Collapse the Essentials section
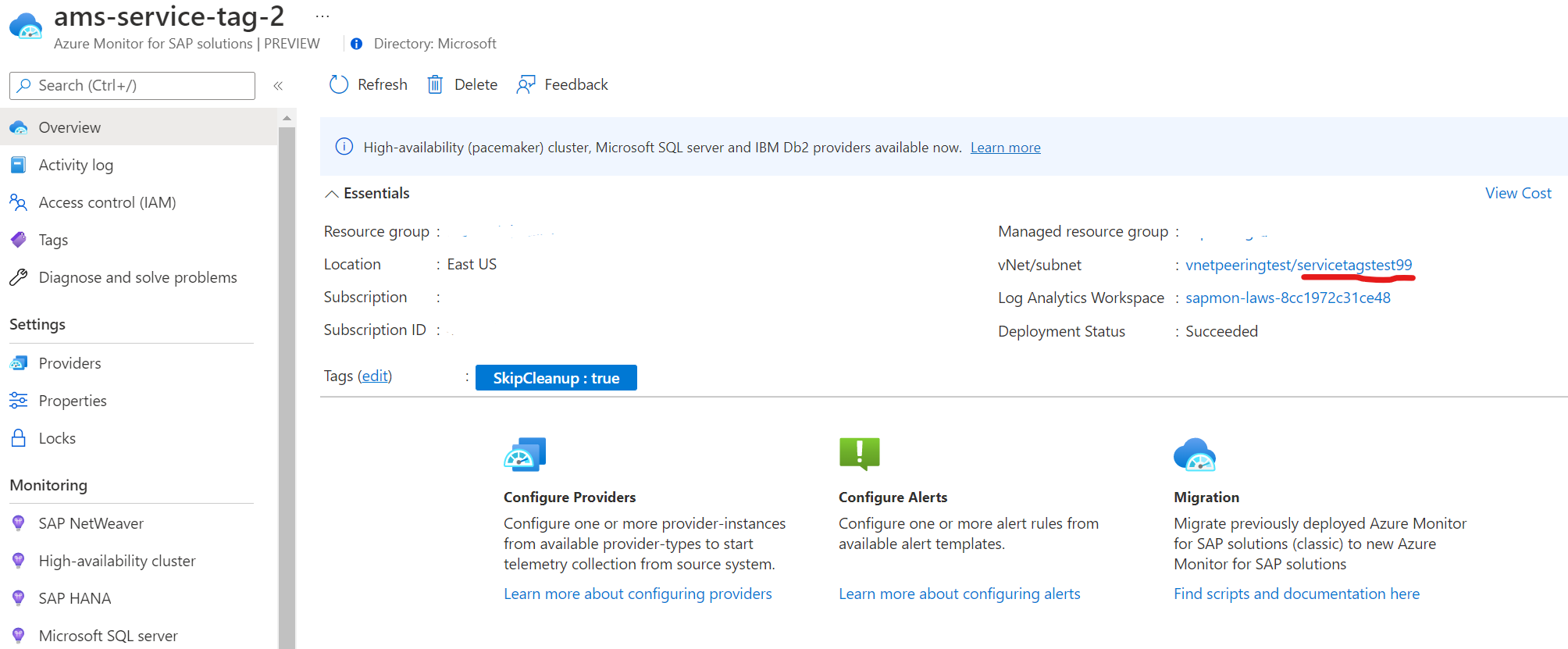1568x649 pixels. (x=332, y=194)
